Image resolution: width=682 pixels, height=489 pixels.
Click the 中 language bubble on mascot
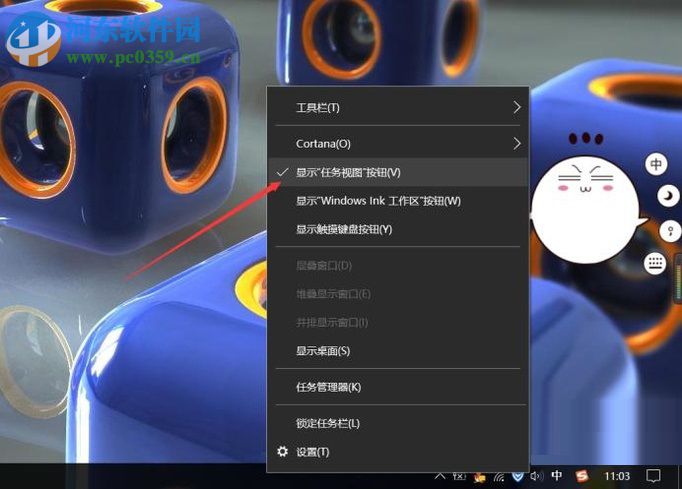tap(656, 164)
